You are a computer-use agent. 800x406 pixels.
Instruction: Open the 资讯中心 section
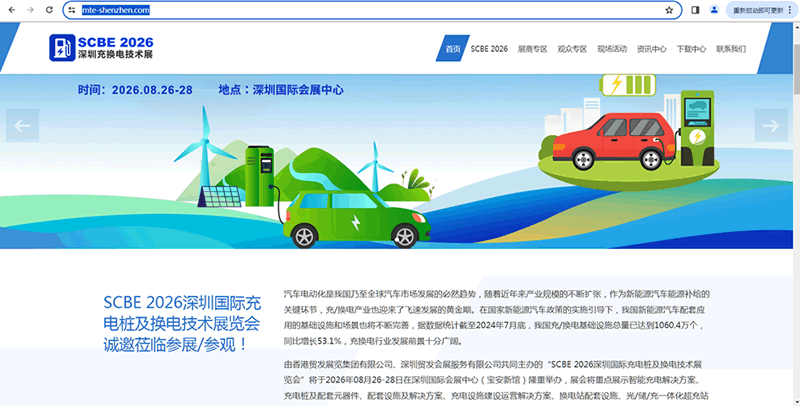click(x=652, y=48)
